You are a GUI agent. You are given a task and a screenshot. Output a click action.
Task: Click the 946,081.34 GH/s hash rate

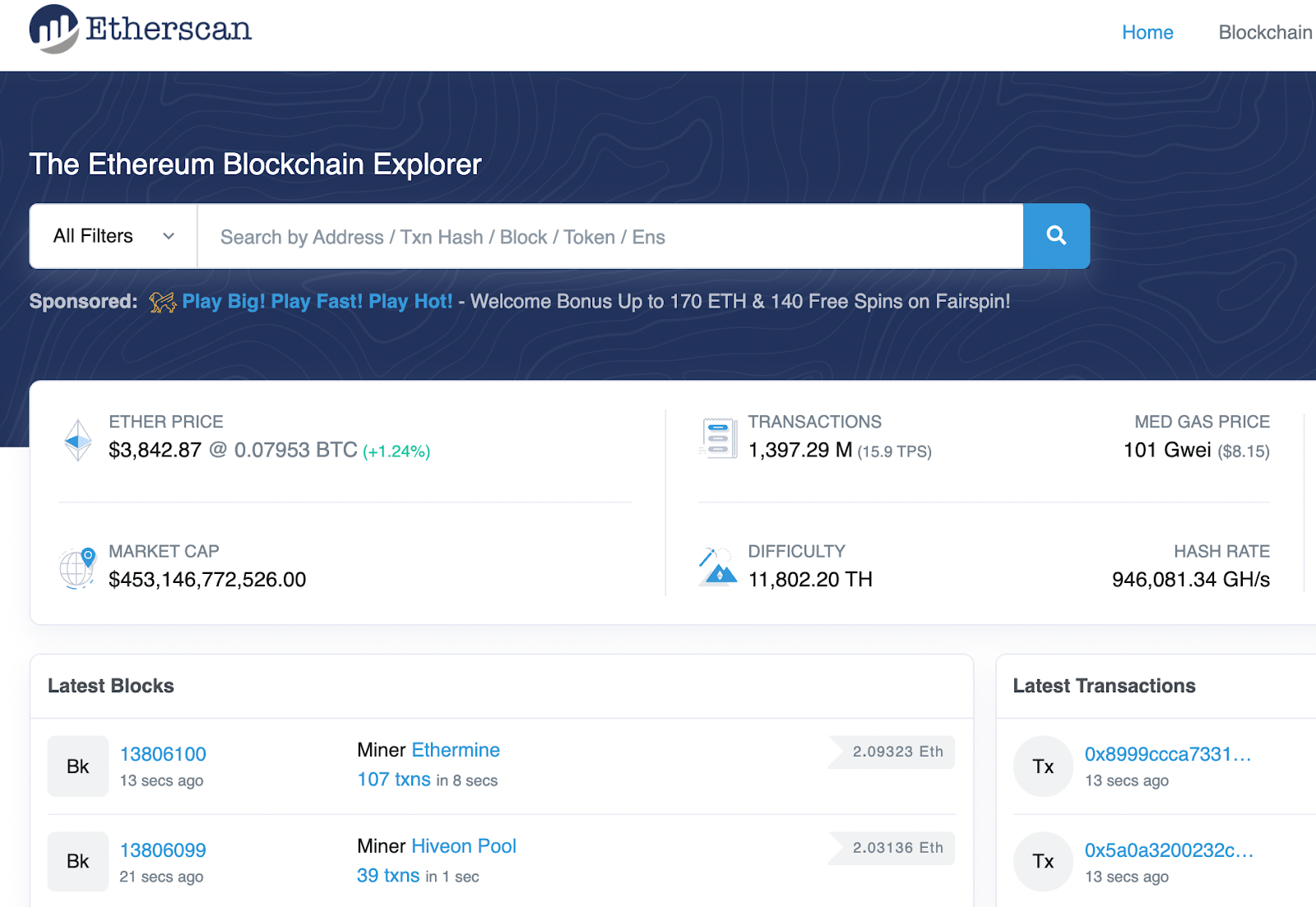1191,580
